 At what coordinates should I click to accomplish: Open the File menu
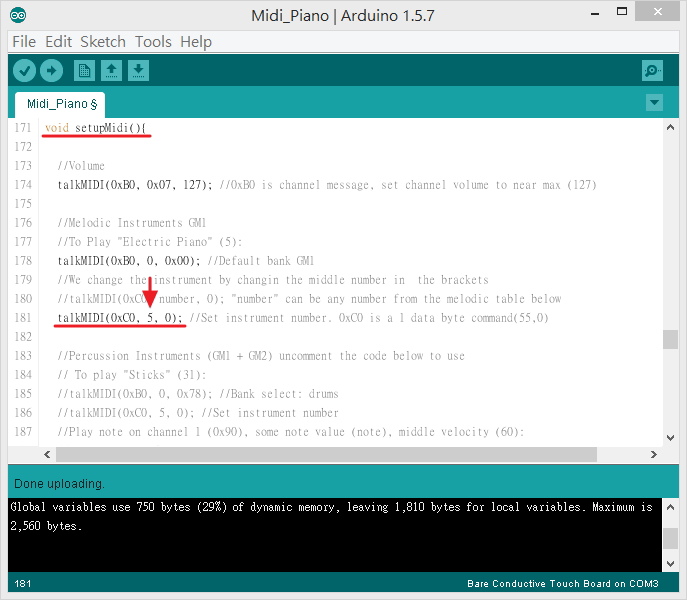[x=24, y=42]
